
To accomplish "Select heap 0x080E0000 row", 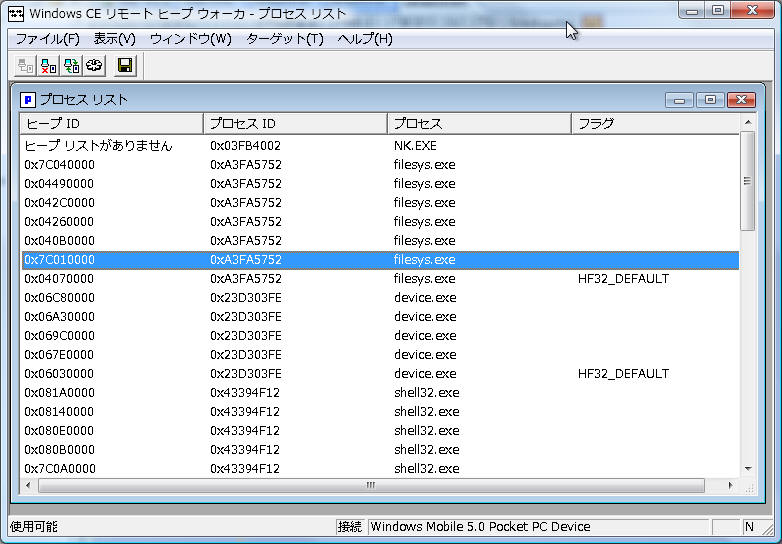I will click(380, 430).
